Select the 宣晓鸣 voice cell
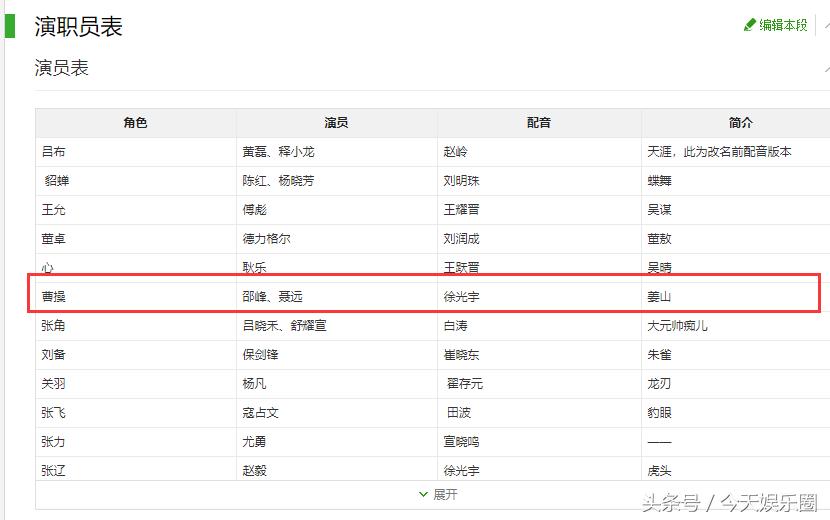This screenshot has width=830, height=520. pyautogui.click(x=539, y=442)
